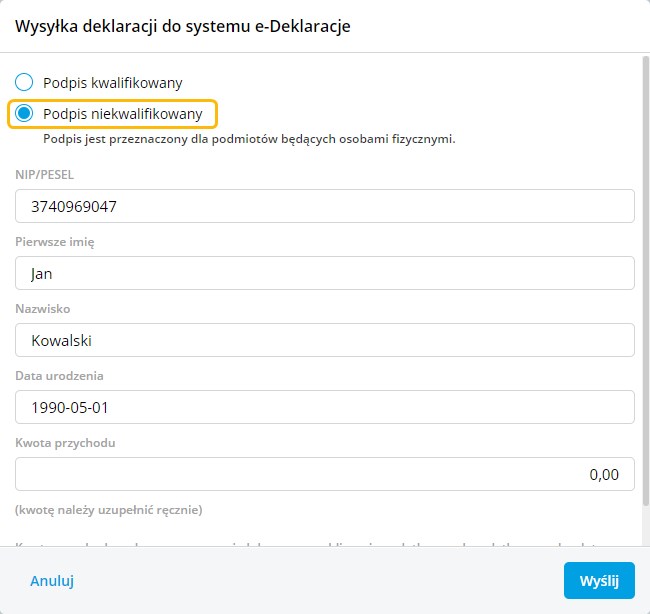Click the Kwota przychodu amount field
This screenshot has width=650, height=614.
click(x=325, y=474)
